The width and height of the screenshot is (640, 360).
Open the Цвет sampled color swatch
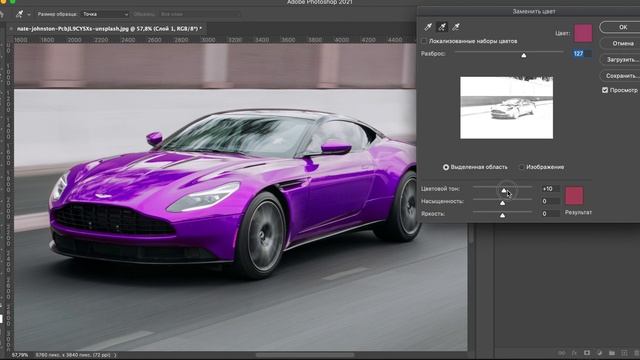583,33
